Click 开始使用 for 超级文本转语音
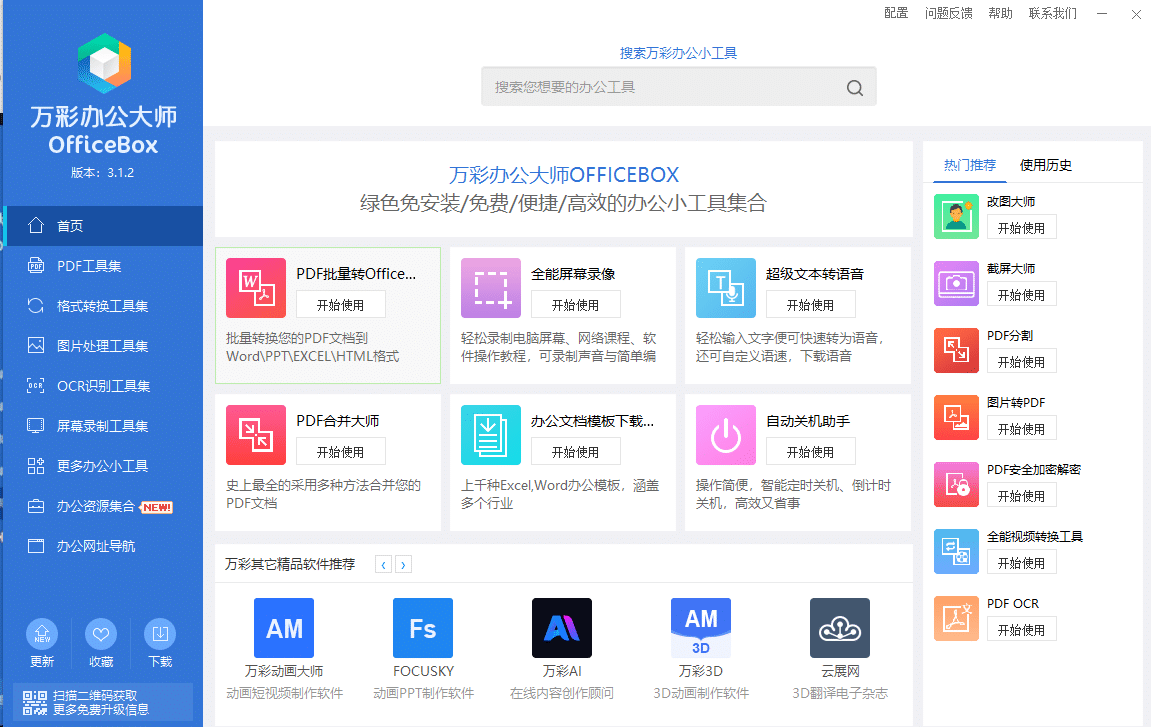The image size is (1151, 727). click(x=810, y=305)
